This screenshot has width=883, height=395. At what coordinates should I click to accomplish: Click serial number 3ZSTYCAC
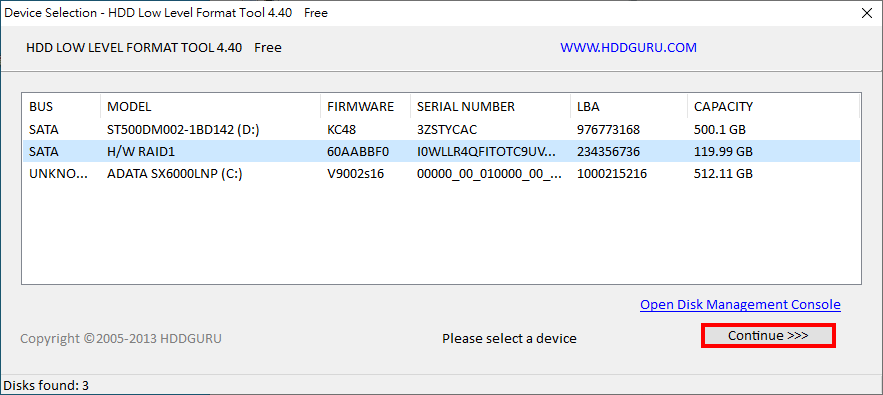tap(447, 130)
